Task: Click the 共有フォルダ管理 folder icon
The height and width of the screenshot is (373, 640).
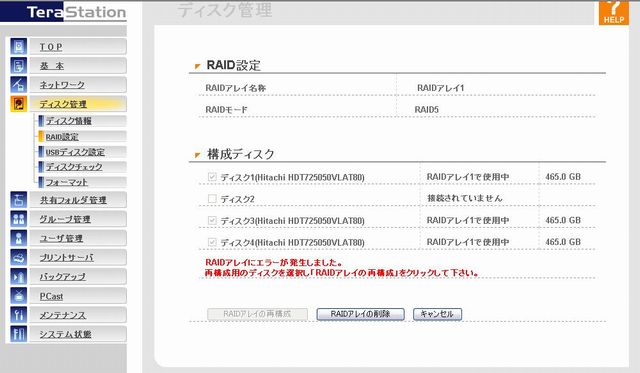Action: [18, 200]
